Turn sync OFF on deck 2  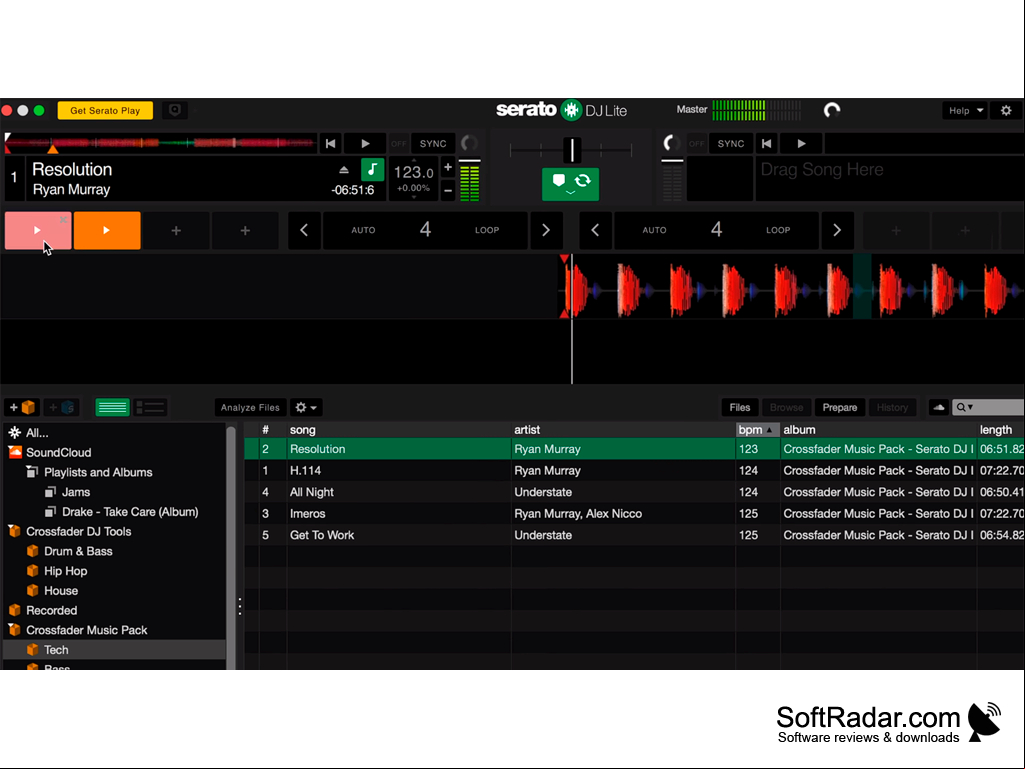coord(697,144)
